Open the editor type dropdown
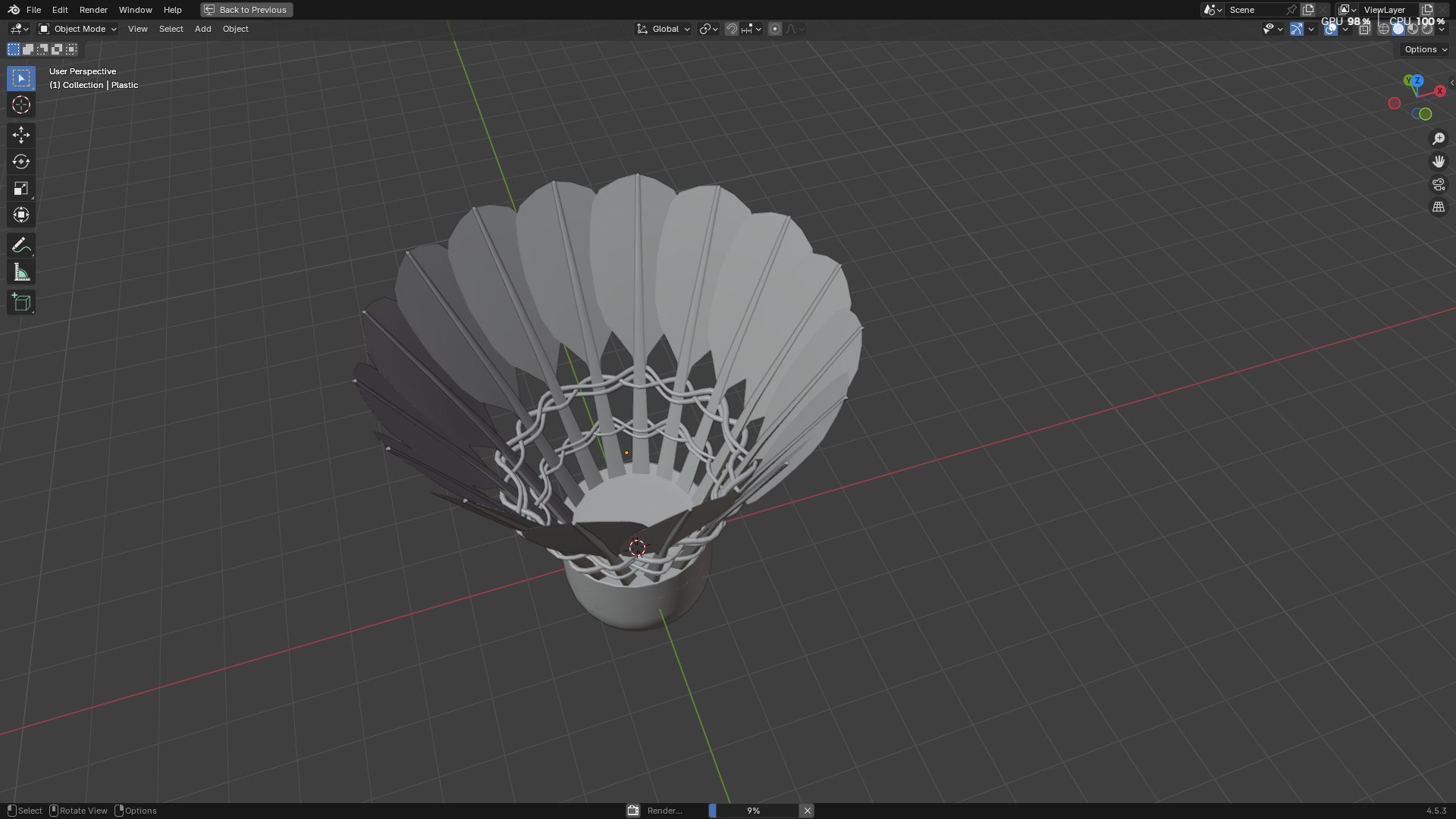Image resolution: width=1456 pixels, height=819 pixels. 19,29
